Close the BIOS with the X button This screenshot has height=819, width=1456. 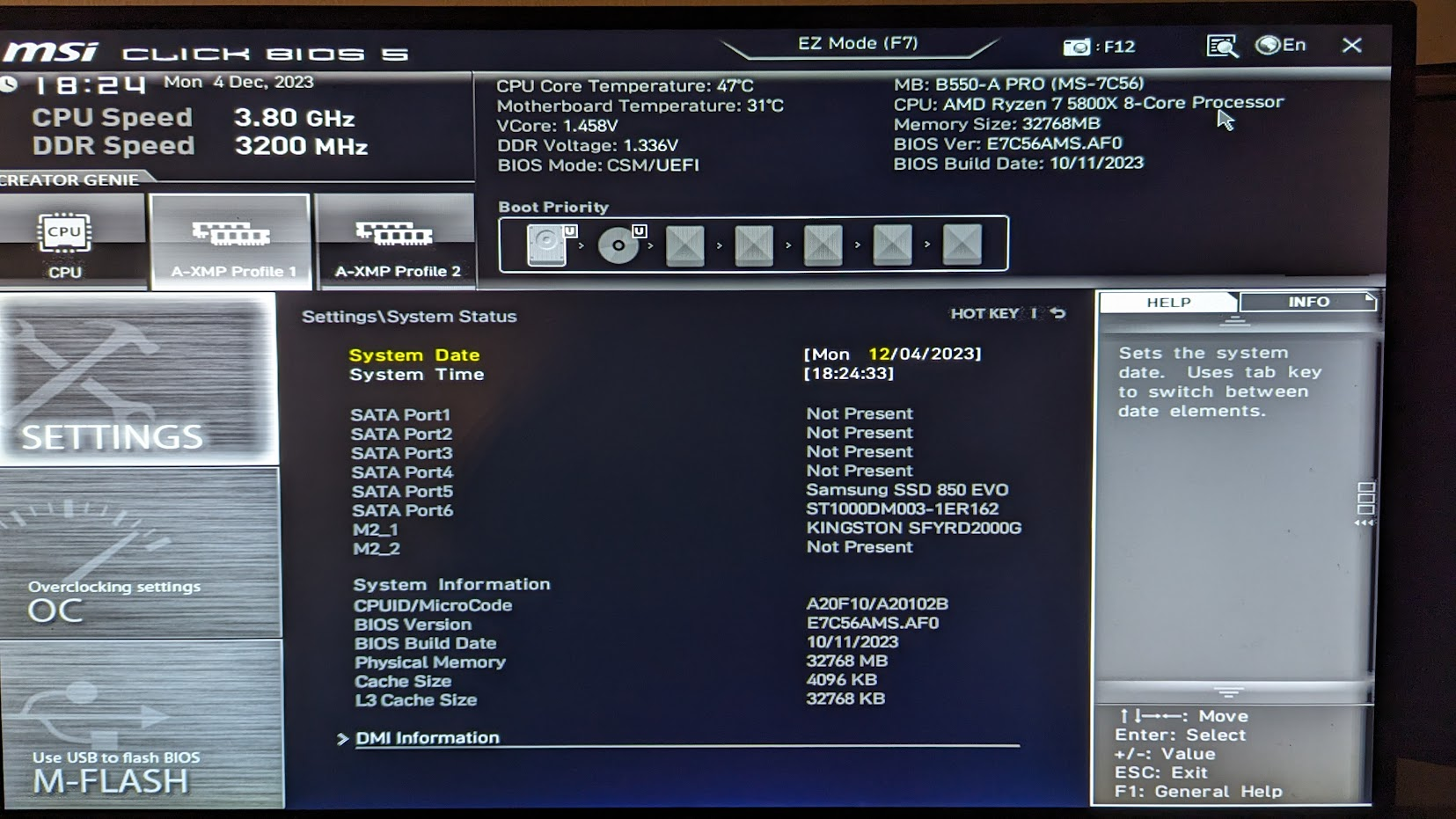1352,45
